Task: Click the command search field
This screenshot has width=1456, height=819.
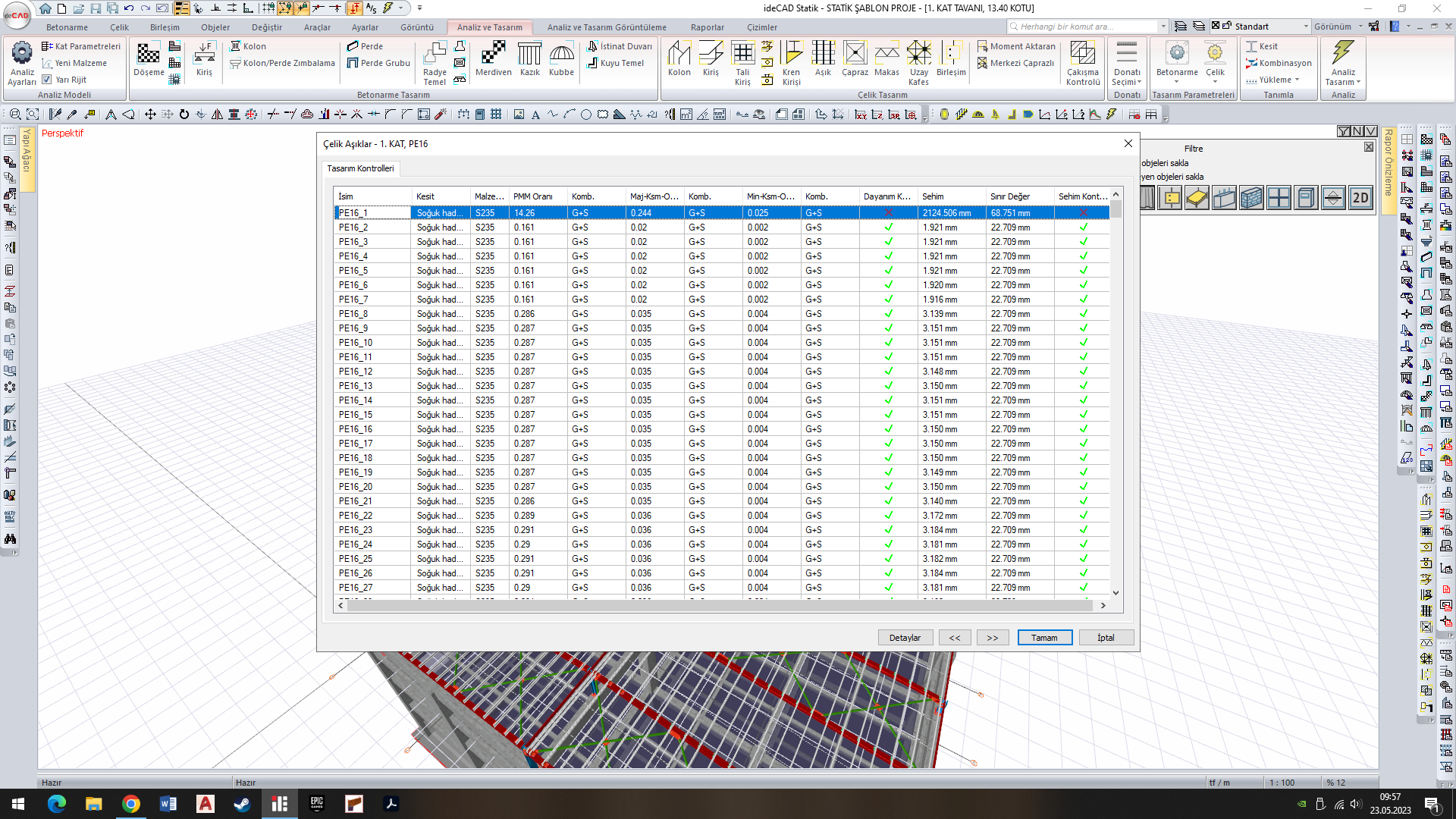Action: coord(1085,27)
